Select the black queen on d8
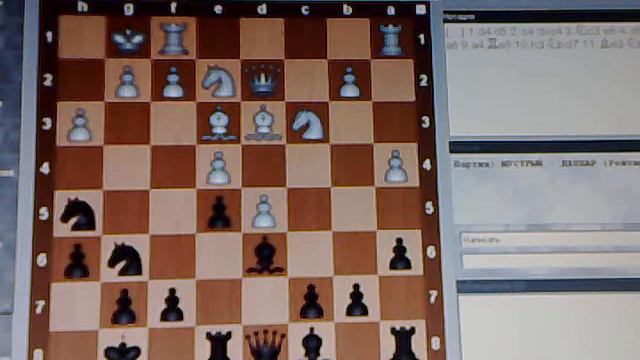640x360 pixels. pos(266,345)
